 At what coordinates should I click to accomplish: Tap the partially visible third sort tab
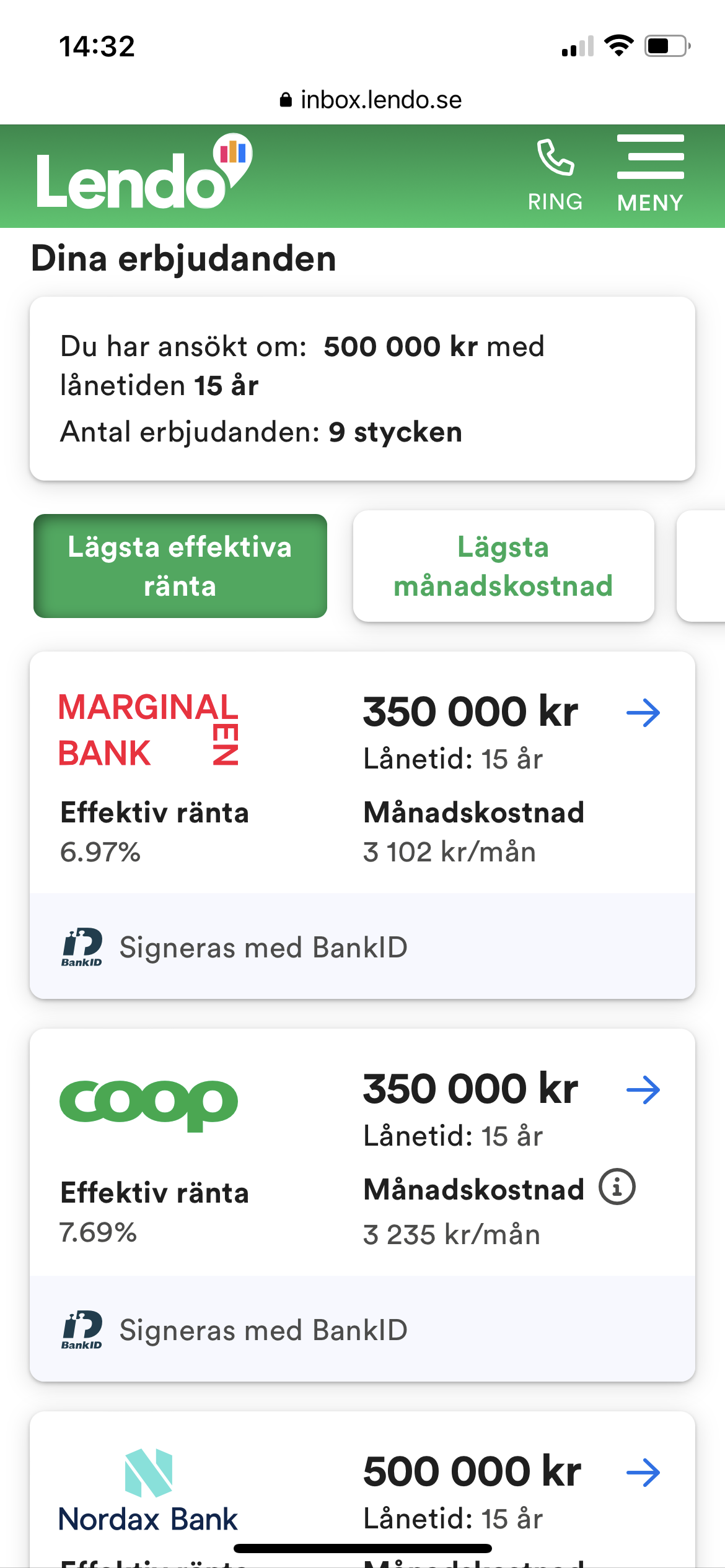click(x=703, y=566)
